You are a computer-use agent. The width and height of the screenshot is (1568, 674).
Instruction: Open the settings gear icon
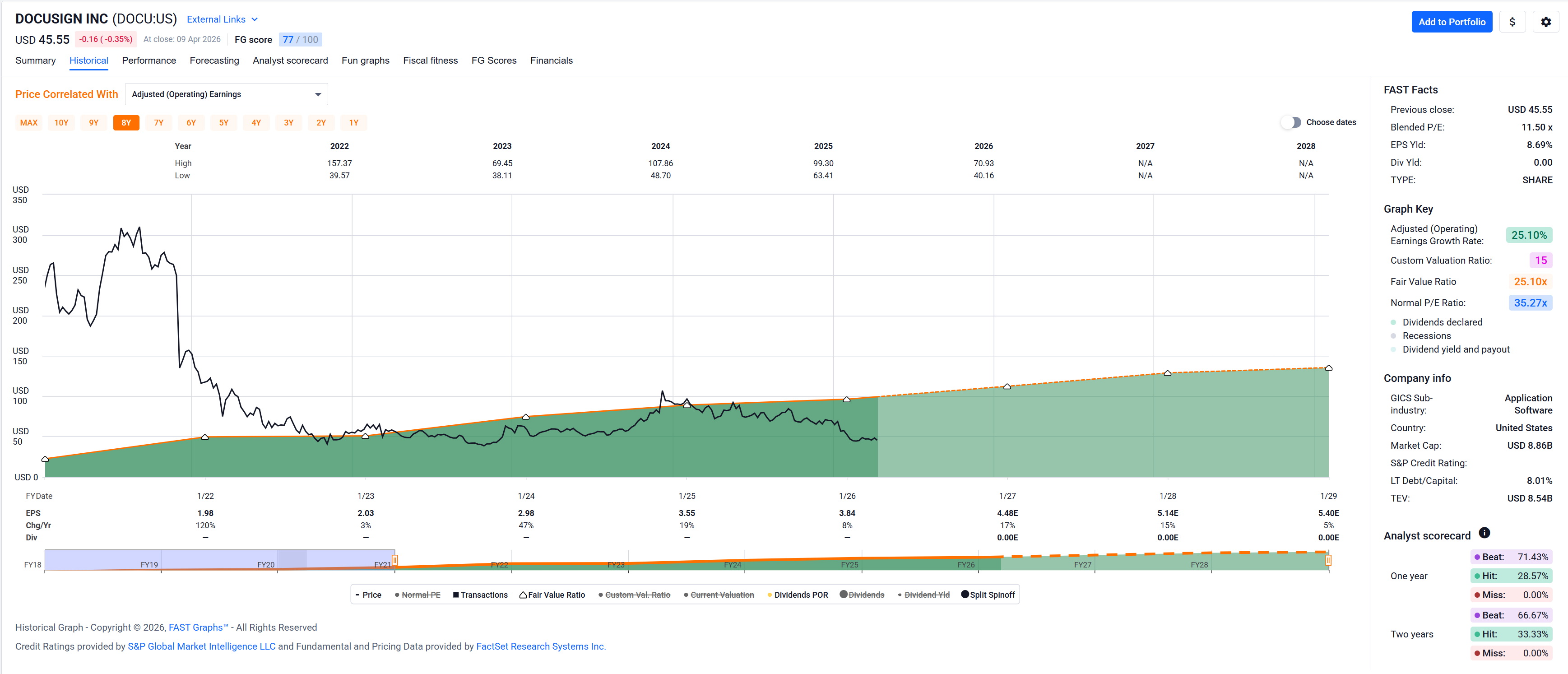point(1545,22)
